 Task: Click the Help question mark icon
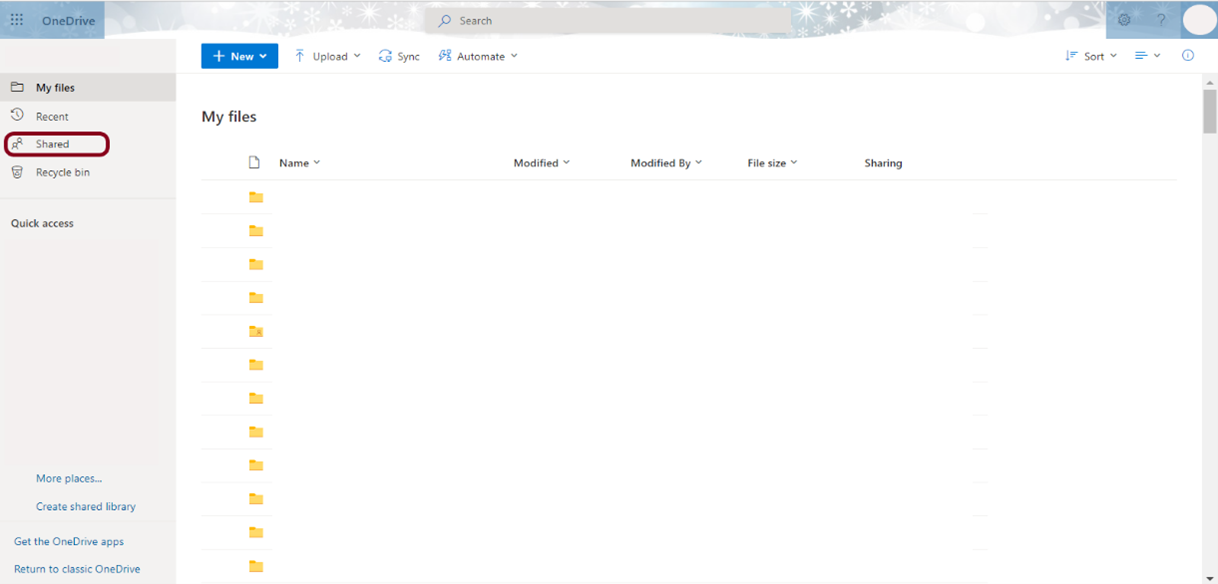(x=1161, y=20)
